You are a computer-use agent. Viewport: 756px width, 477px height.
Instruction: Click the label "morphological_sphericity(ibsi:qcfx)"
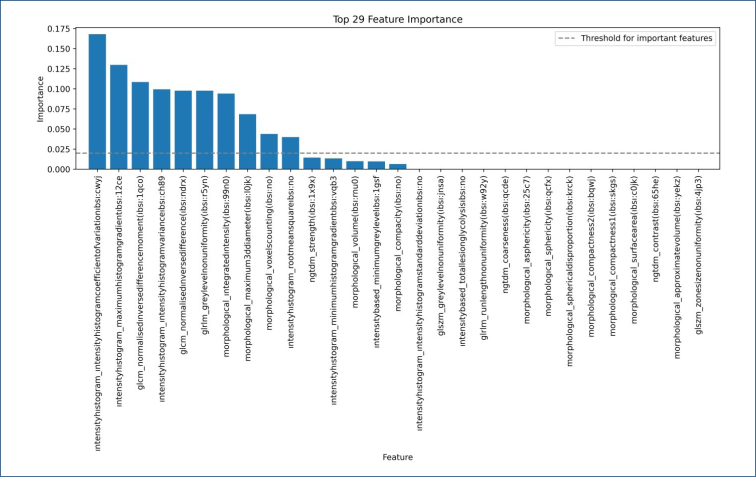(x=548, y=246)
